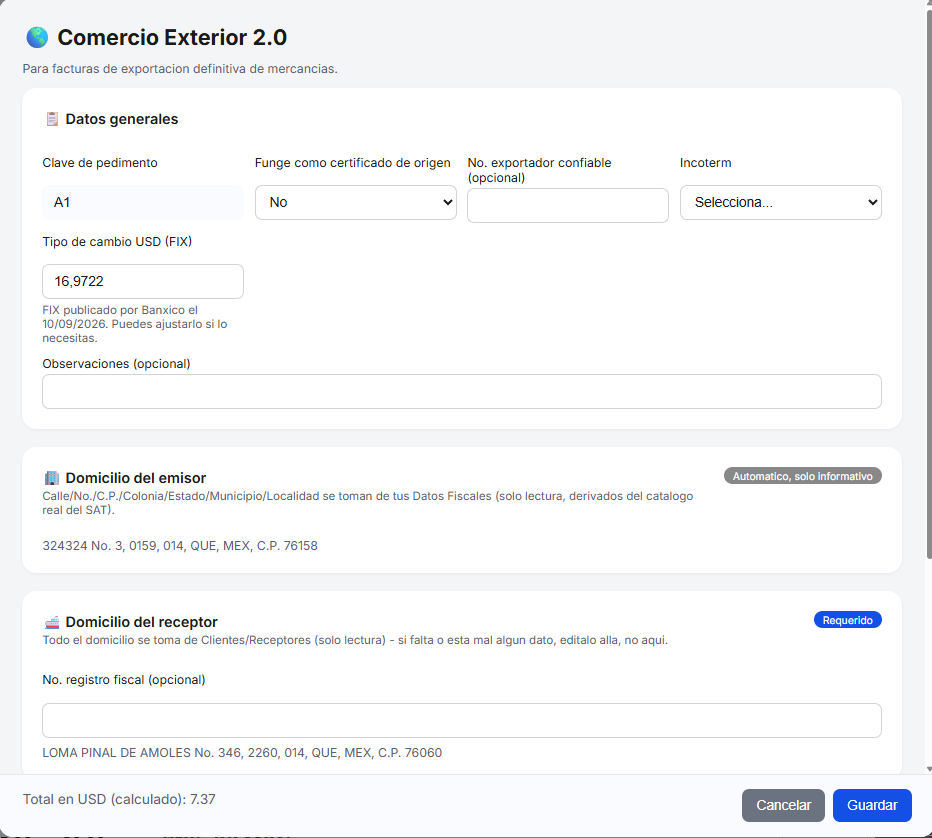This screenshot has width=932, height=838.
Task: Click the FIX publicado por Banxico note
Action: (135, 324)
